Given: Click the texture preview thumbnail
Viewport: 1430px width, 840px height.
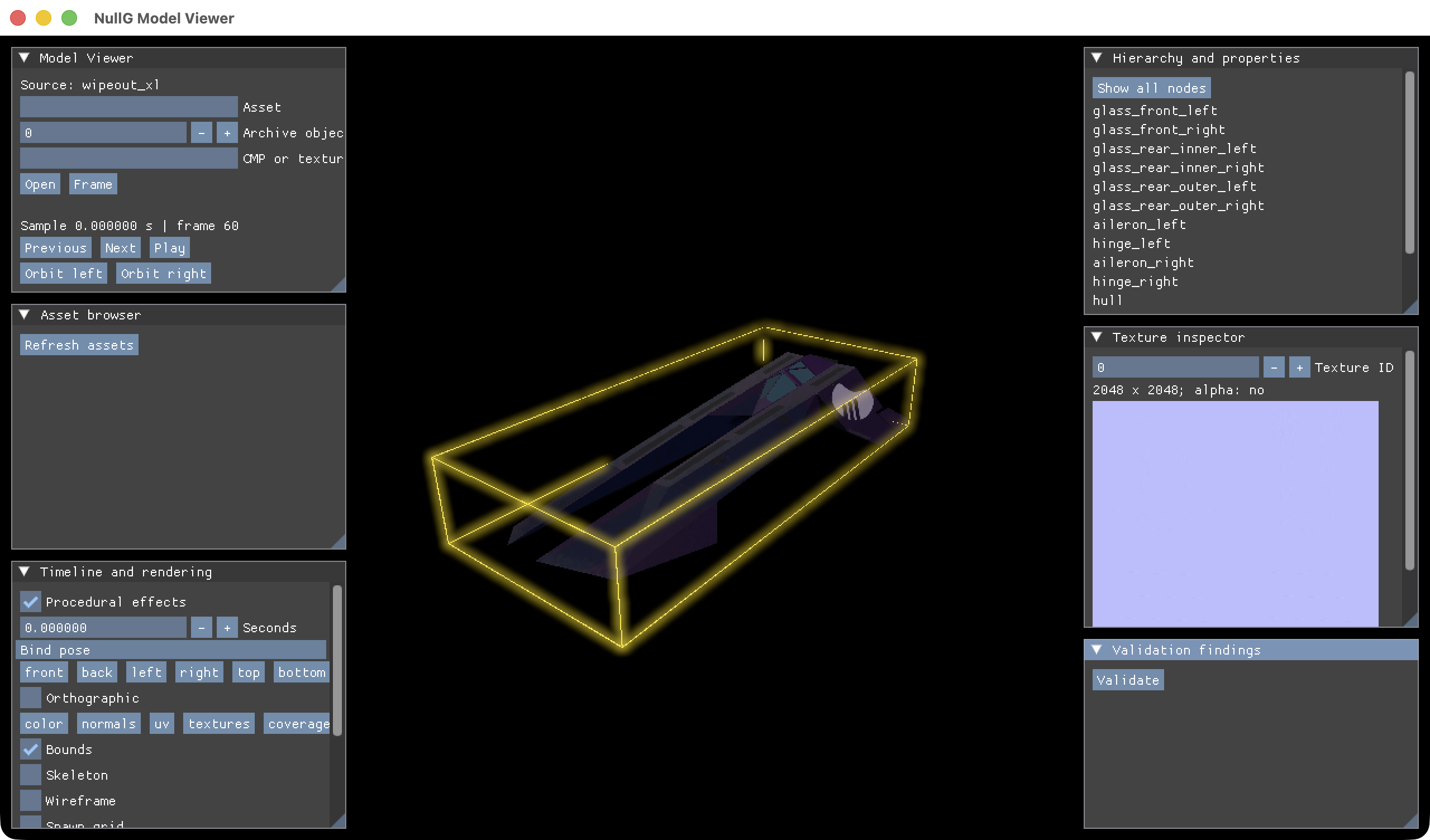Looking at the screenshot, I should tap(1236, 514).
